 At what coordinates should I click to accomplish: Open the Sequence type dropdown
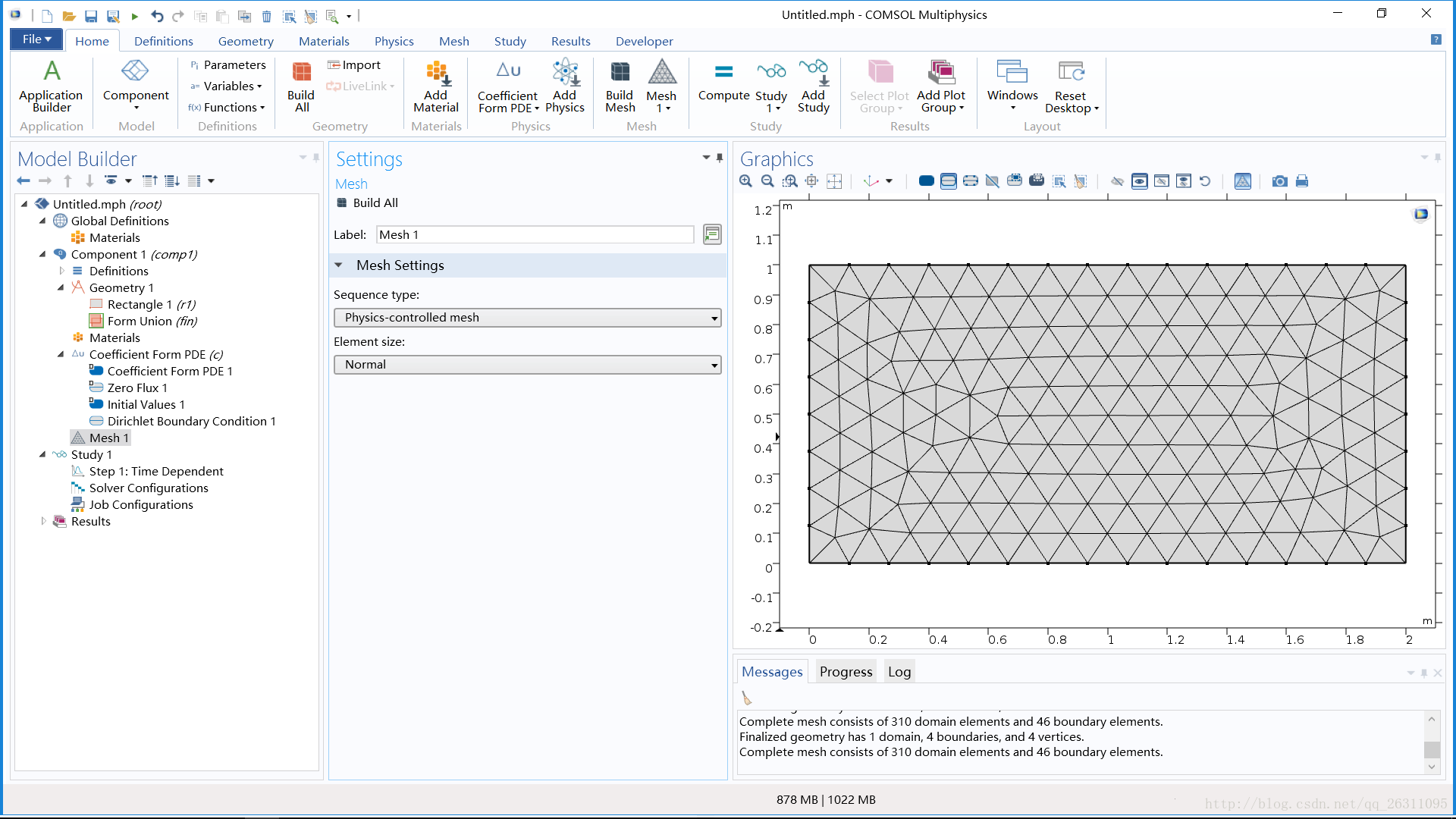coord(527,318)
